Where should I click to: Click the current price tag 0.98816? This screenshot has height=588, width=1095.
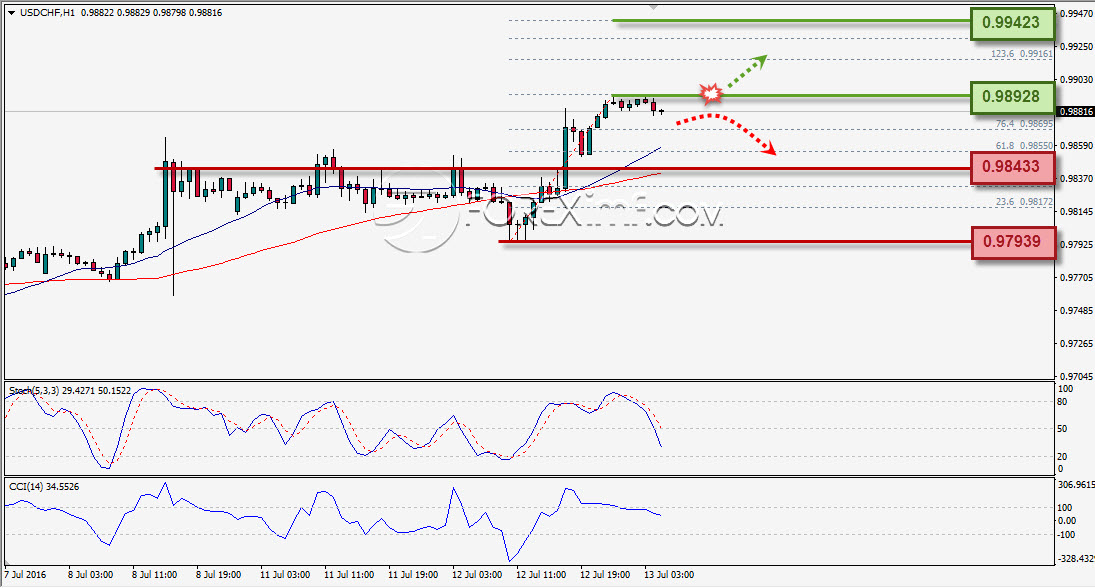(1076, 112)
